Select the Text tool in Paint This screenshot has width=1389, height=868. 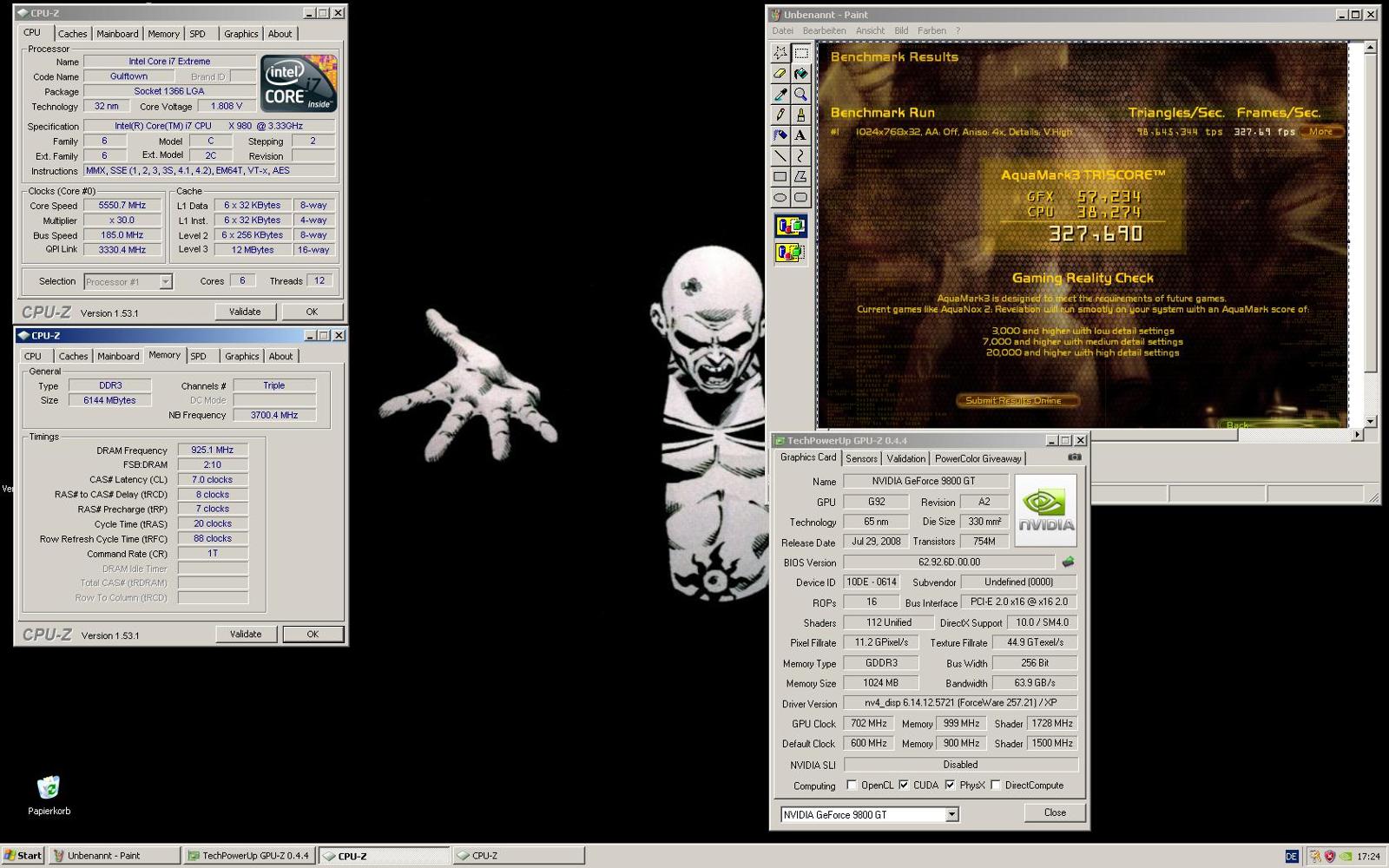[x=800, y=135]
